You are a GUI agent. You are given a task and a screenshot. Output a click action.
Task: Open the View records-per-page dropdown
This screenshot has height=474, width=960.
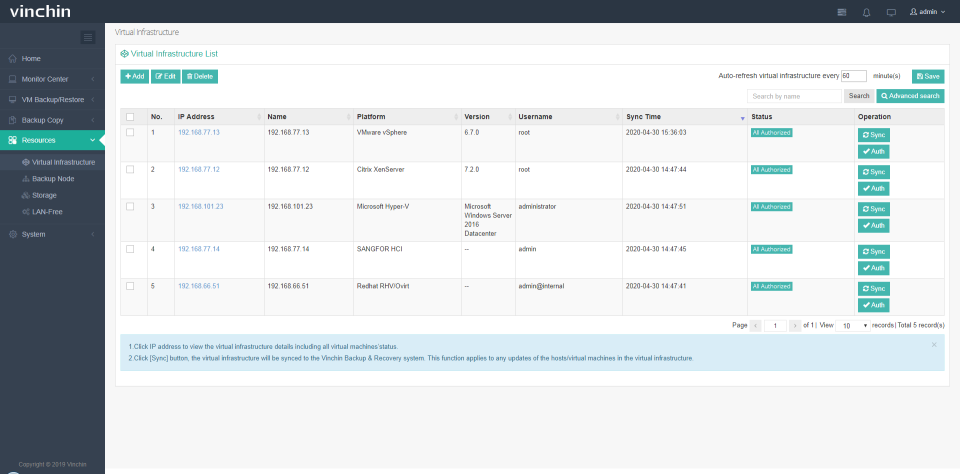pyautogui.click(x=853, y=326)
